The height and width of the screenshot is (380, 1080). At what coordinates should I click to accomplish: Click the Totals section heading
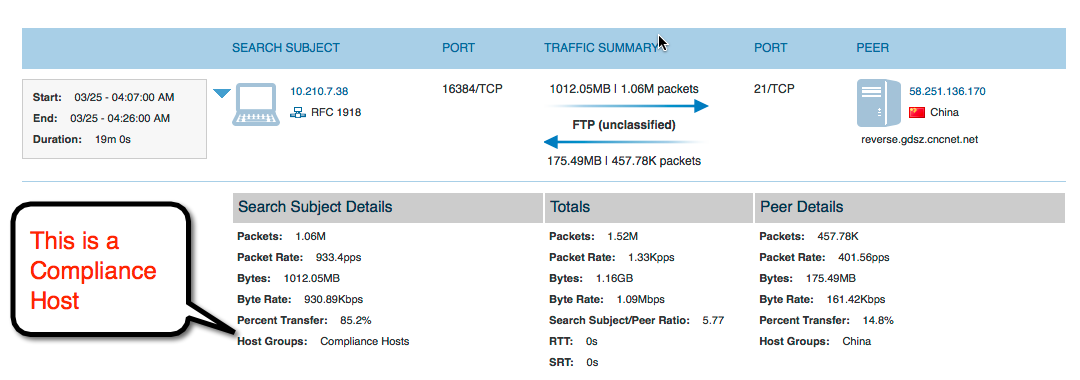tap(570, 207)
